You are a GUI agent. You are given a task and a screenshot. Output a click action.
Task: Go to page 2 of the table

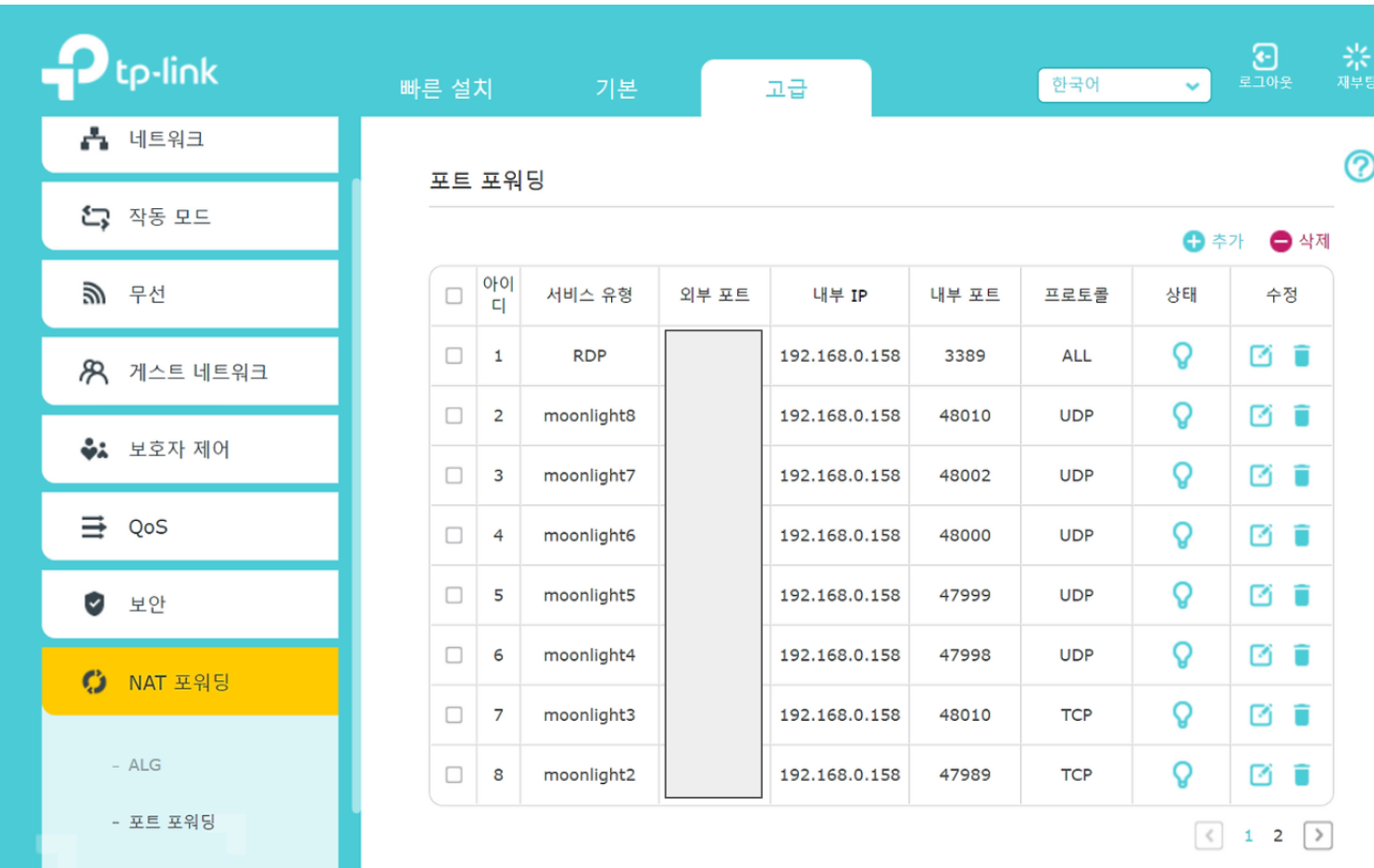pos(1278,836)
